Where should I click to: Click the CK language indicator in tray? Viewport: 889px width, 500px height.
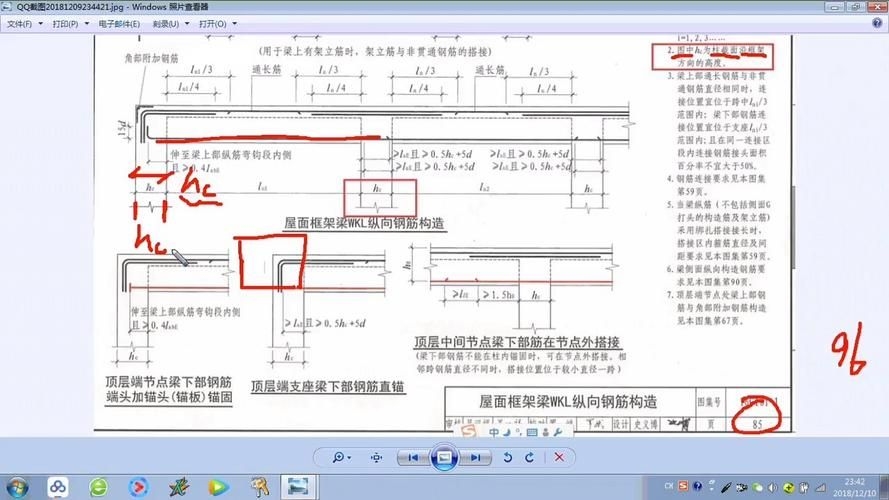click(668, 486)
